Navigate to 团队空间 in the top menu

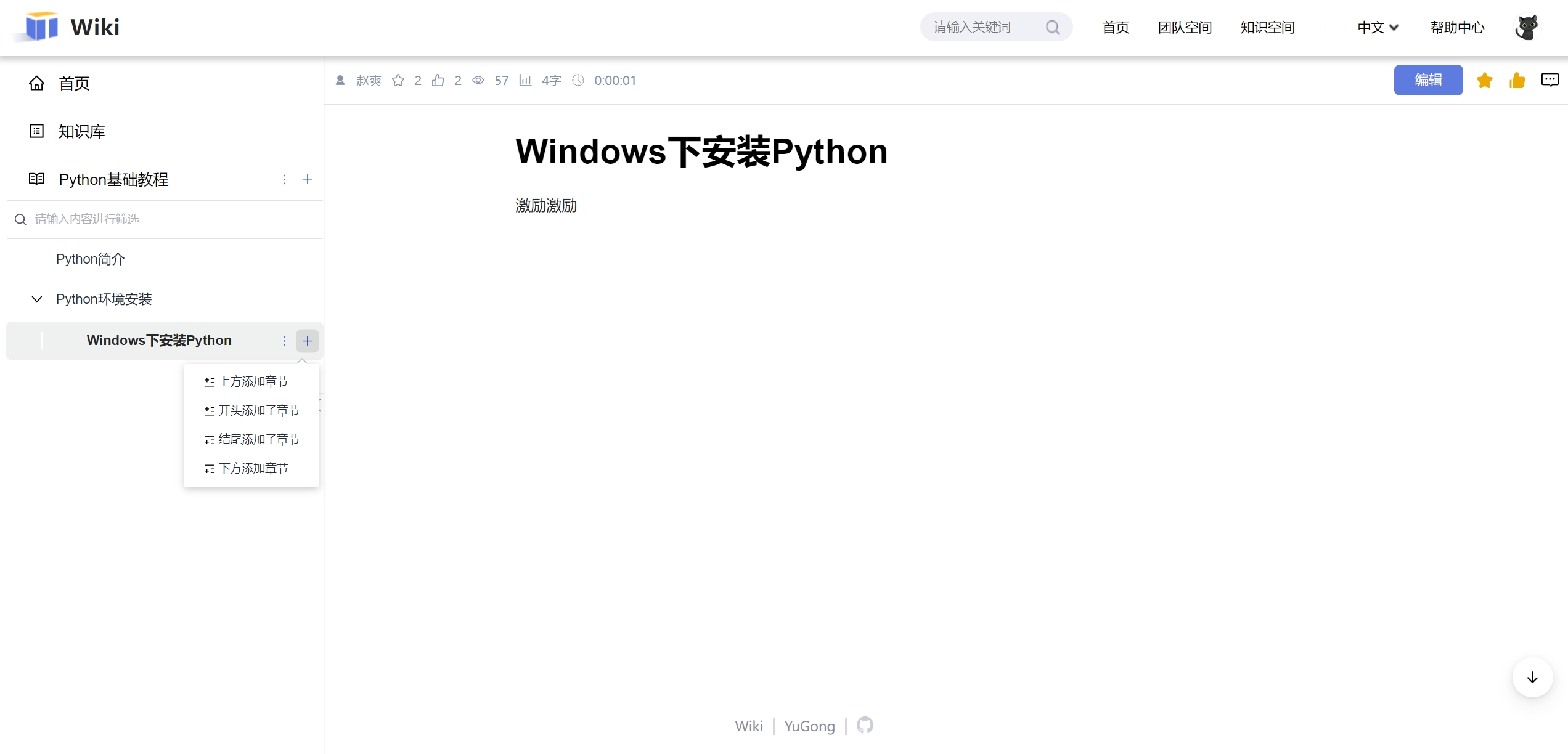click(x=1184, y=28)
